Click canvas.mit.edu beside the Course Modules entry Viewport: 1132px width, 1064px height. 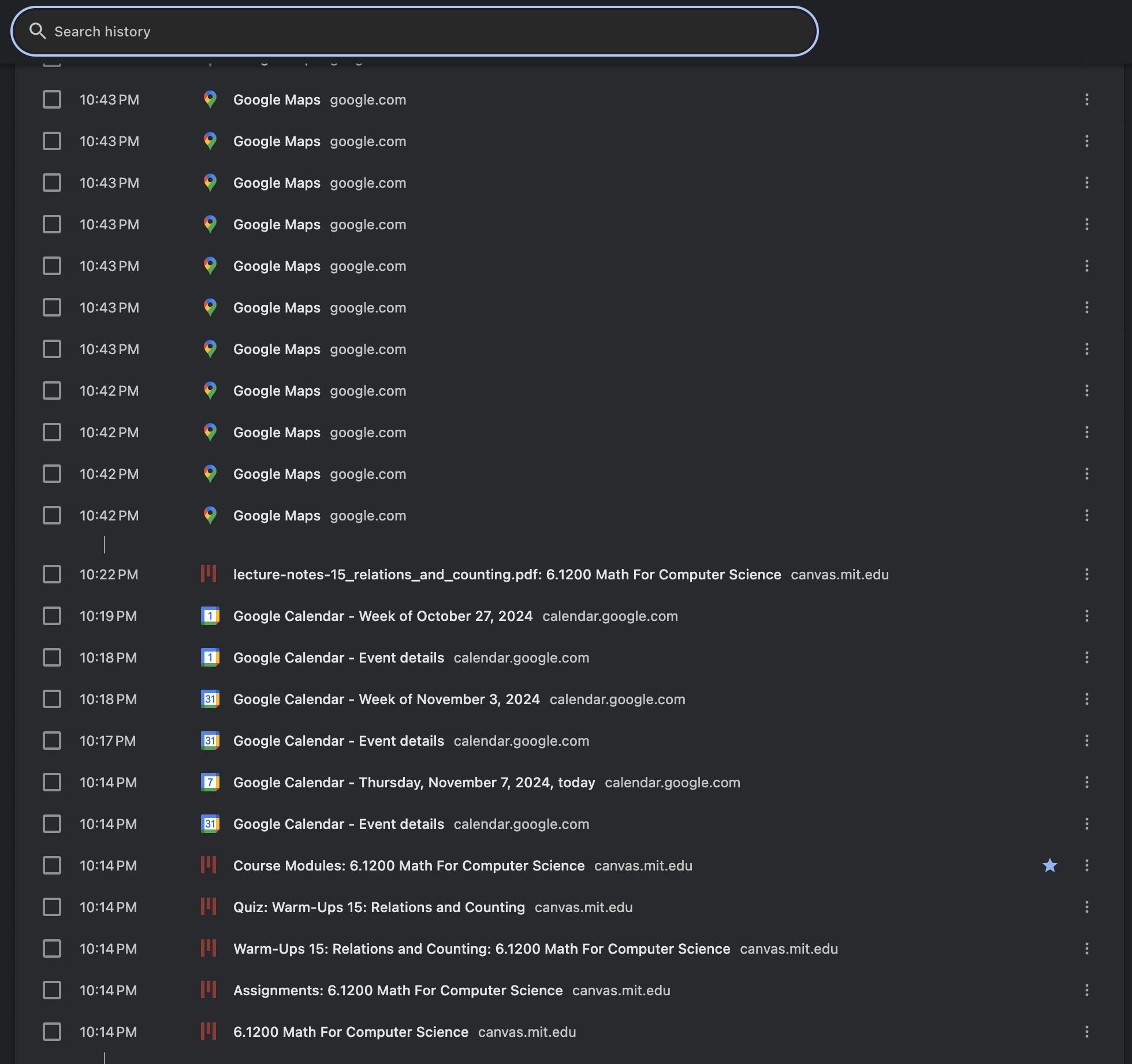(x=643, y=865)
